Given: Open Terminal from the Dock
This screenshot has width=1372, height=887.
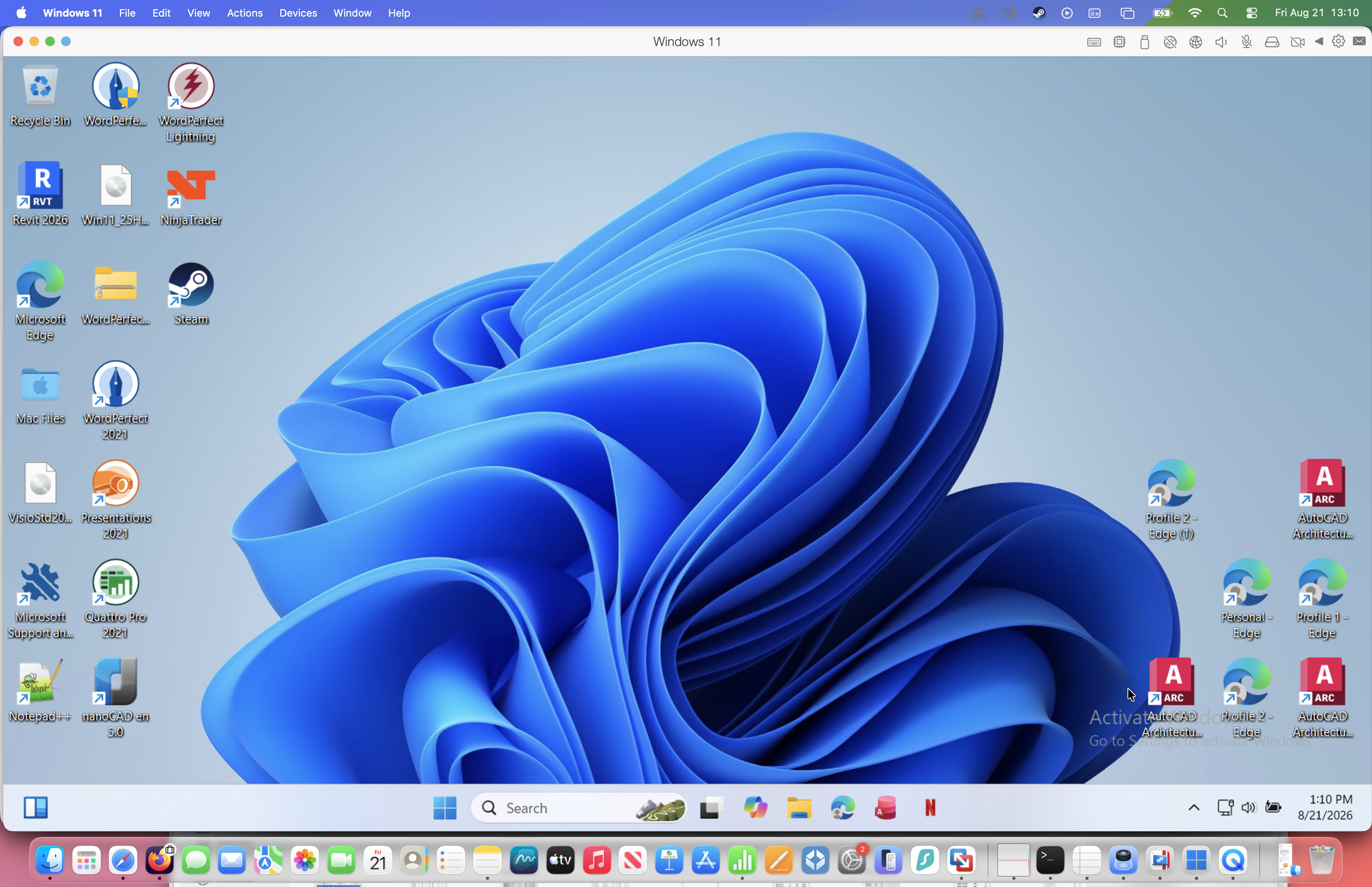Looking at the screenshot, I should click(1050, 860).
